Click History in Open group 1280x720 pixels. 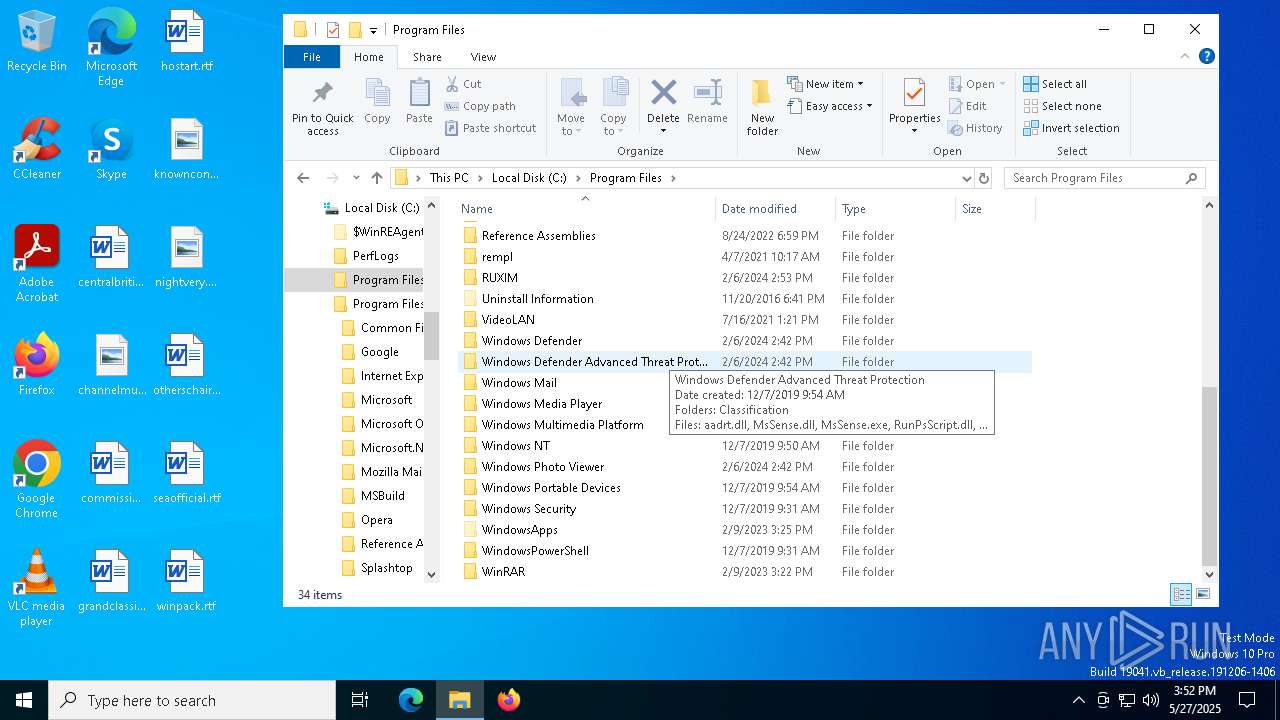974,128
